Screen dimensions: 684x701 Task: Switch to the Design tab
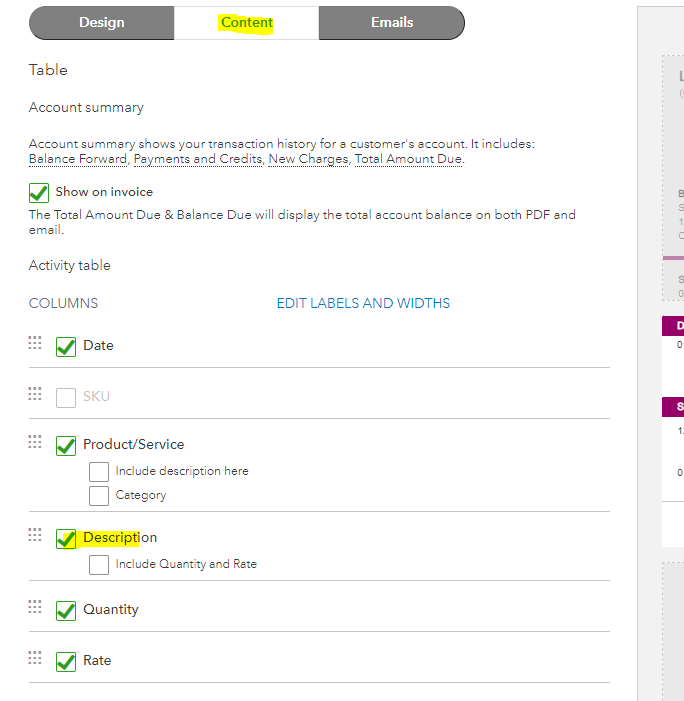101,23
